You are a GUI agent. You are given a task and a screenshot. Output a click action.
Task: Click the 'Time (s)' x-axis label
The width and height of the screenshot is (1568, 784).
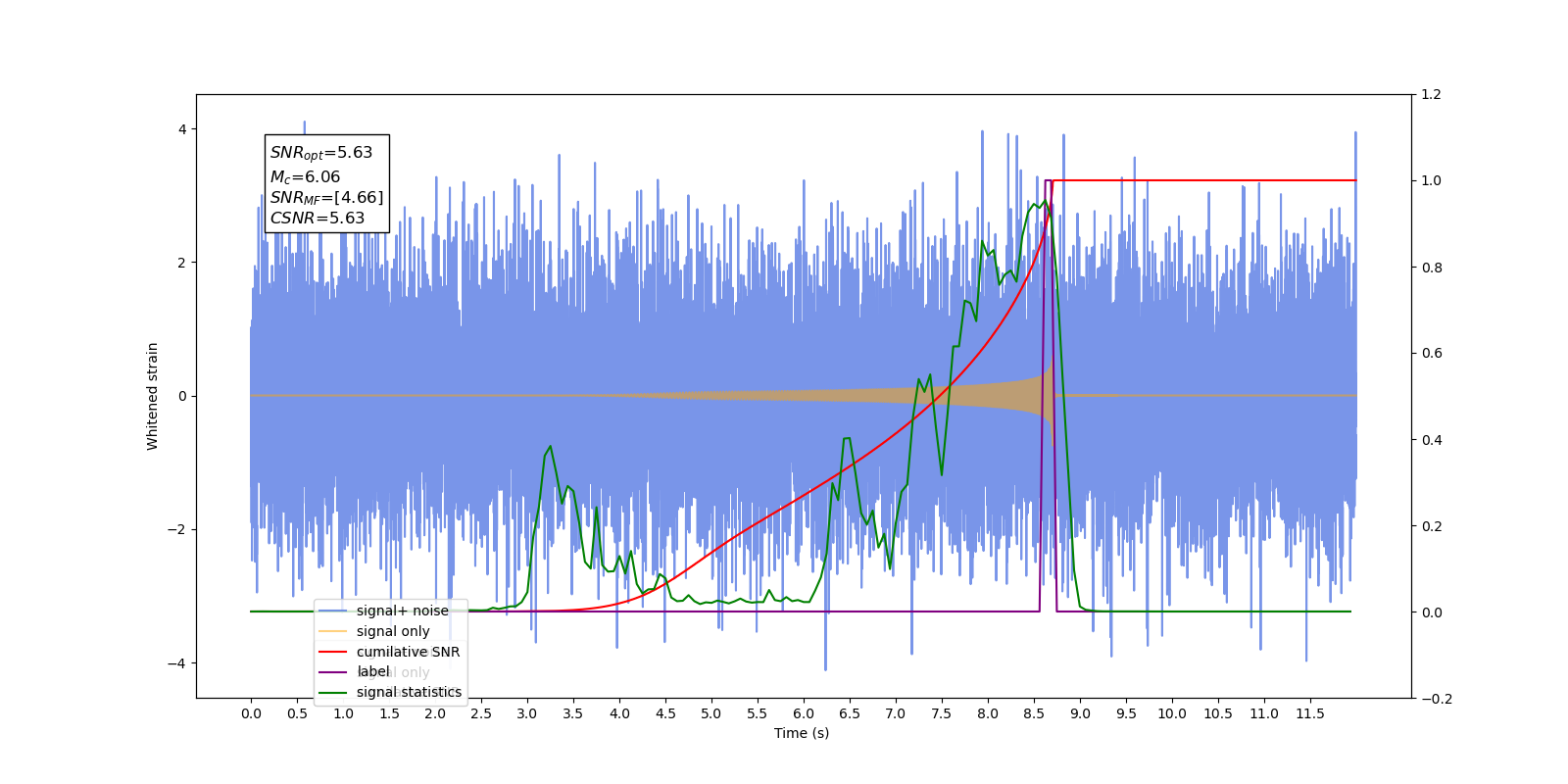coord(802,733)
